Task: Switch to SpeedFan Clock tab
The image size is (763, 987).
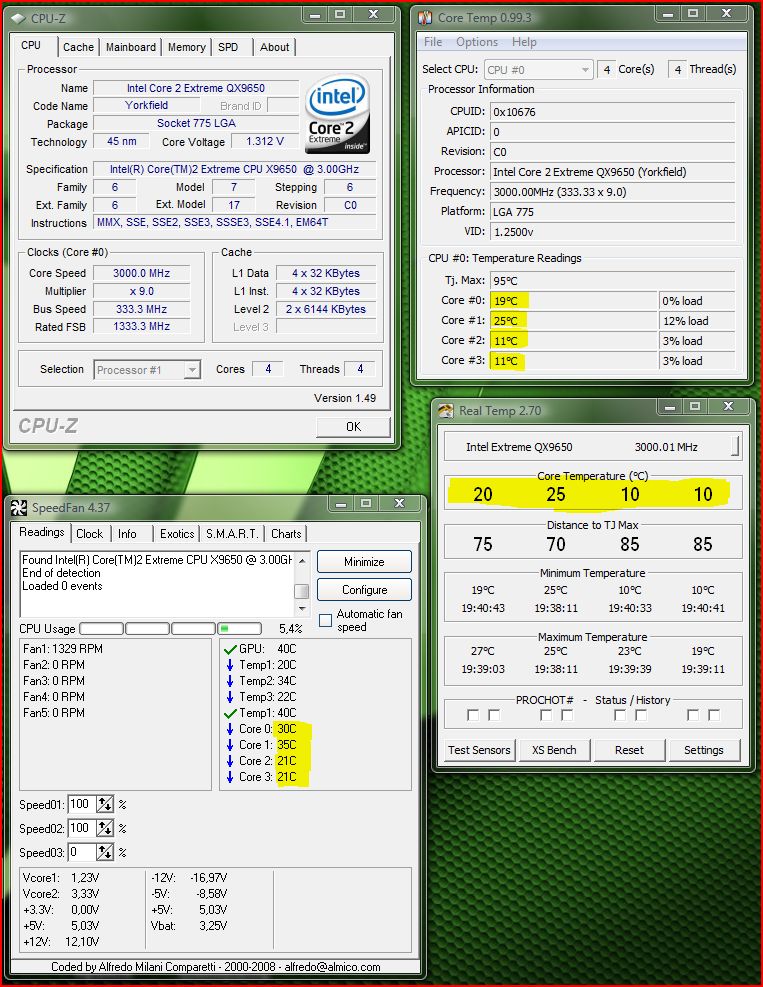Action: [x=89, y=534]
